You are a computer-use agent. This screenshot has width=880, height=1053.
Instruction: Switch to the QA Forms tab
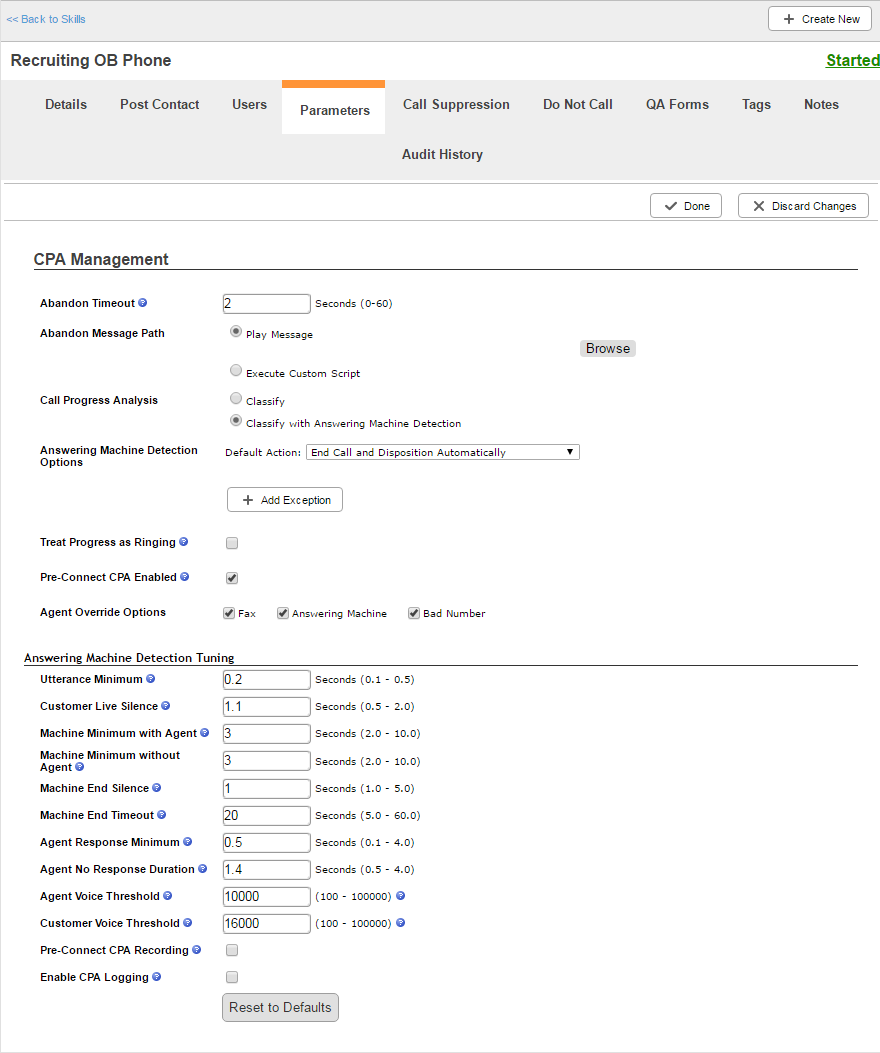(677, 104)
